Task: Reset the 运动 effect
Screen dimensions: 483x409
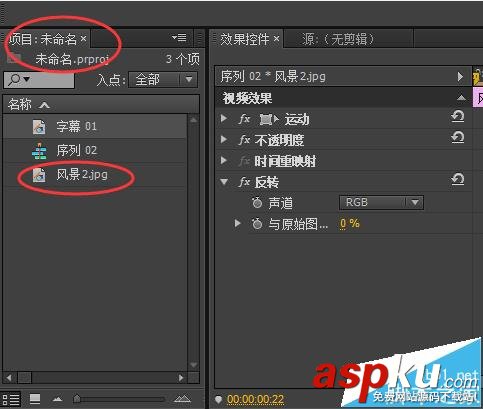Action: pyautogui.click(x=458, y=117)
